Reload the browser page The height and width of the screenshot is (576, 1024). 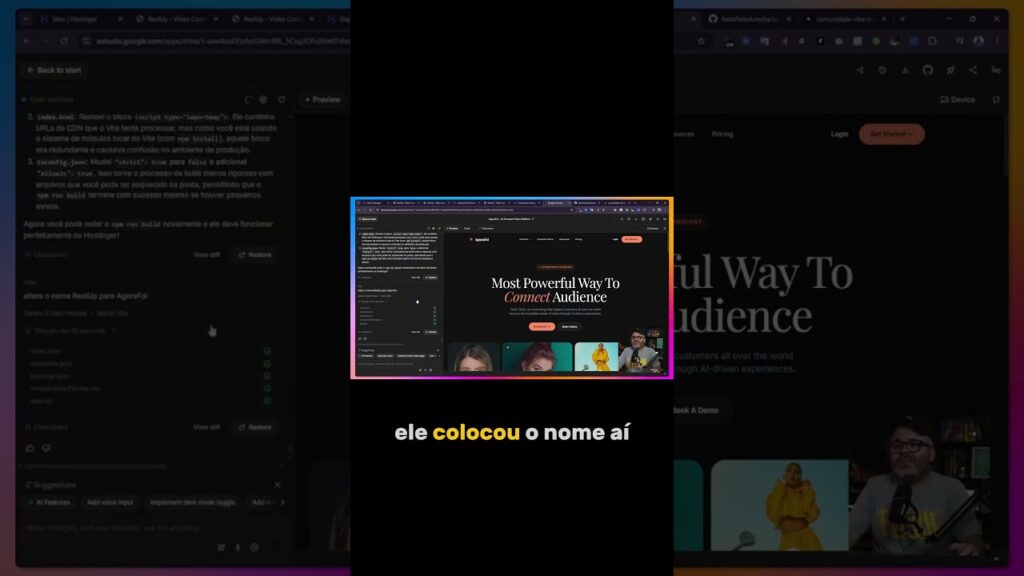(x=64, y=41)
